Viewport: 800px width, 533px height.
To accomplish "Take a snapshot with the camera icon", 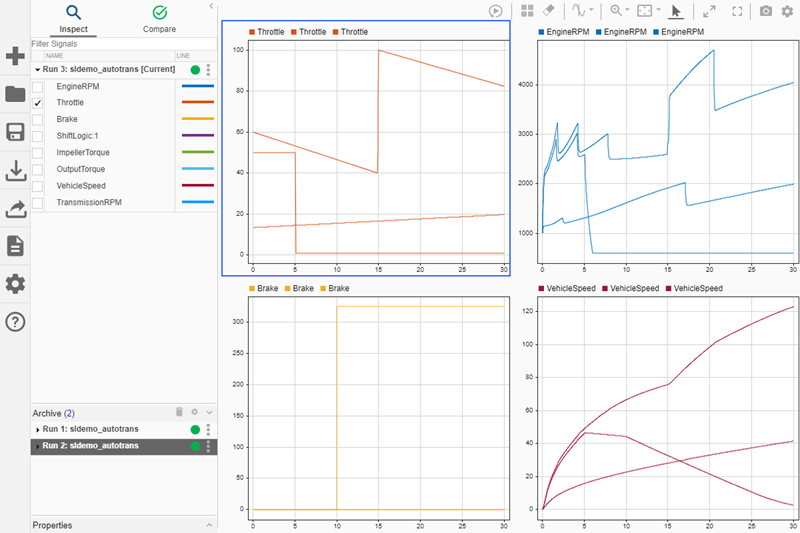I will [x=766, y=11].
